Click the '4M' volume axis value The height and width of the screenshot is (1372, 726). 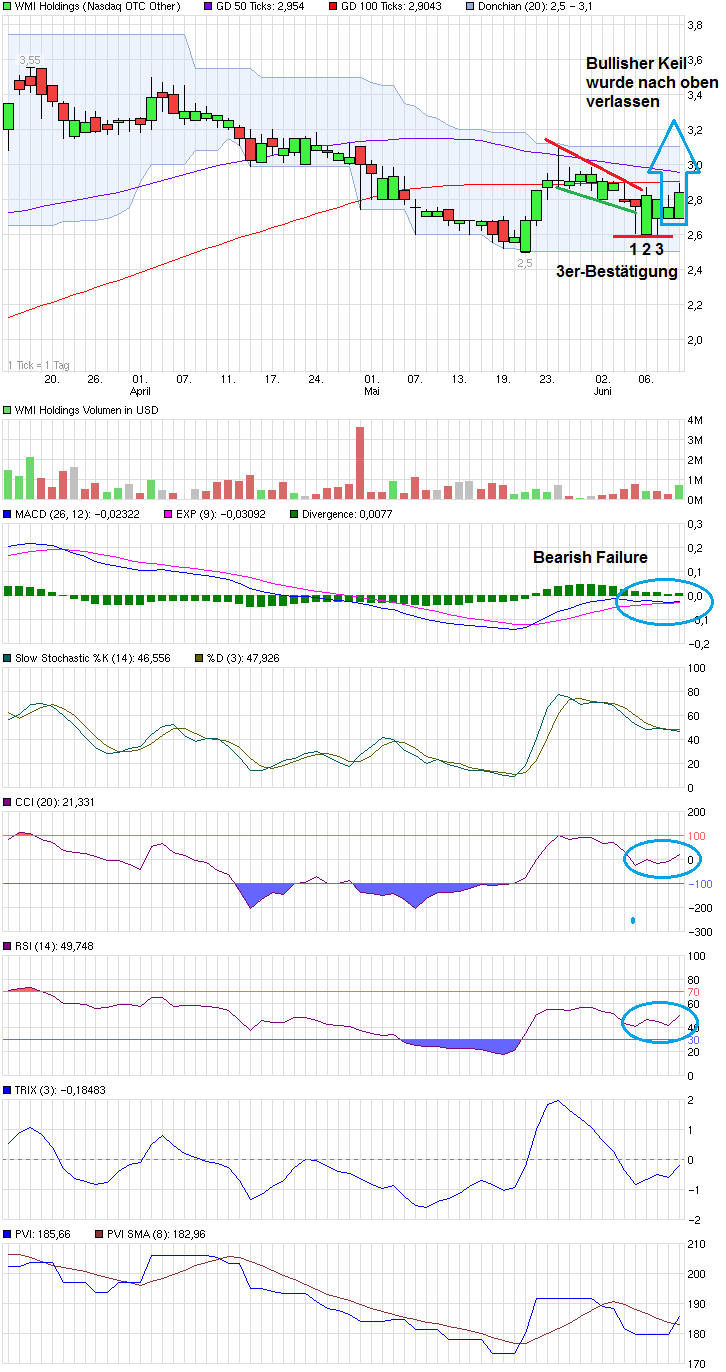pos(695,422)
